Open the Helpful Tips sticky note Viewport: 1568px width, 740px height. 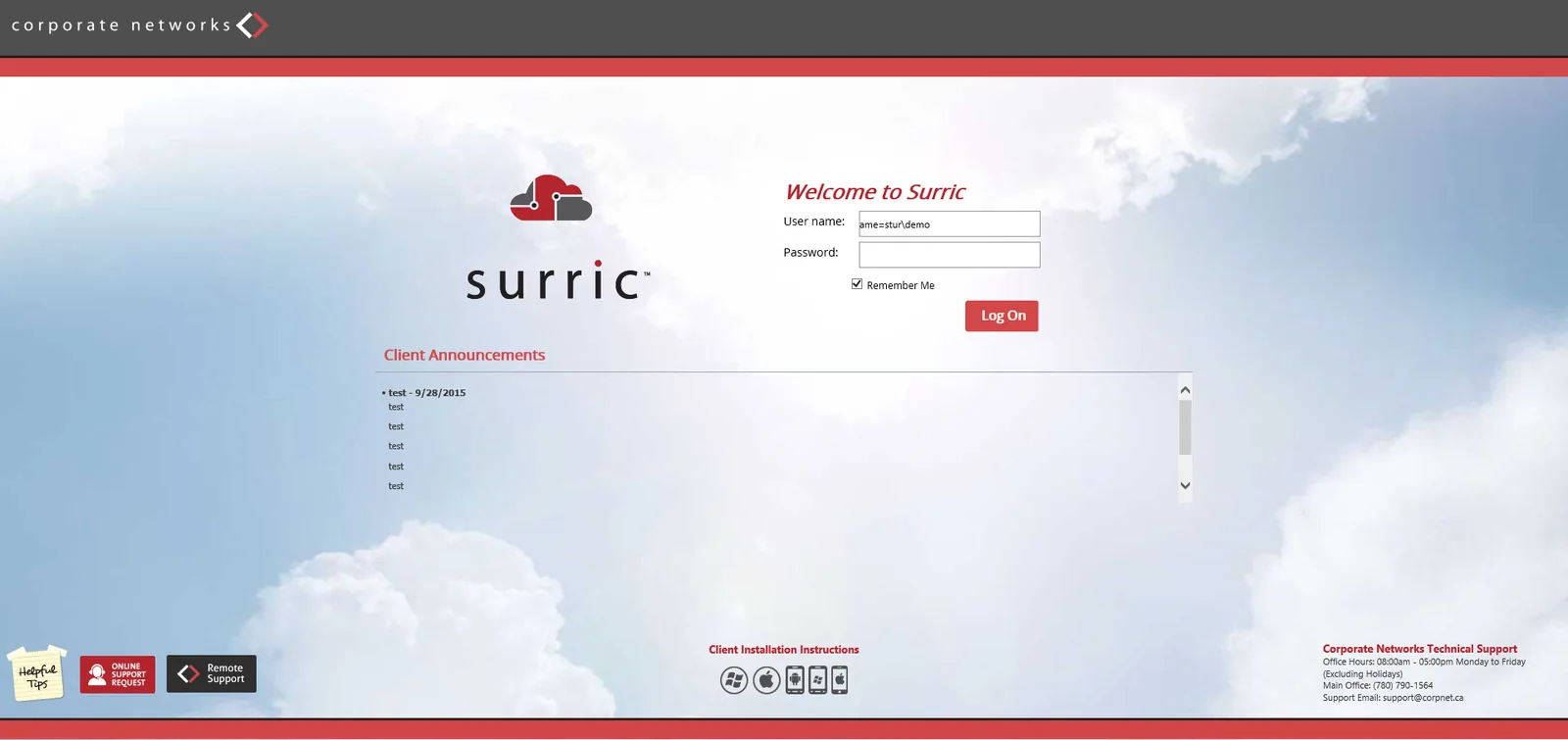37,673
